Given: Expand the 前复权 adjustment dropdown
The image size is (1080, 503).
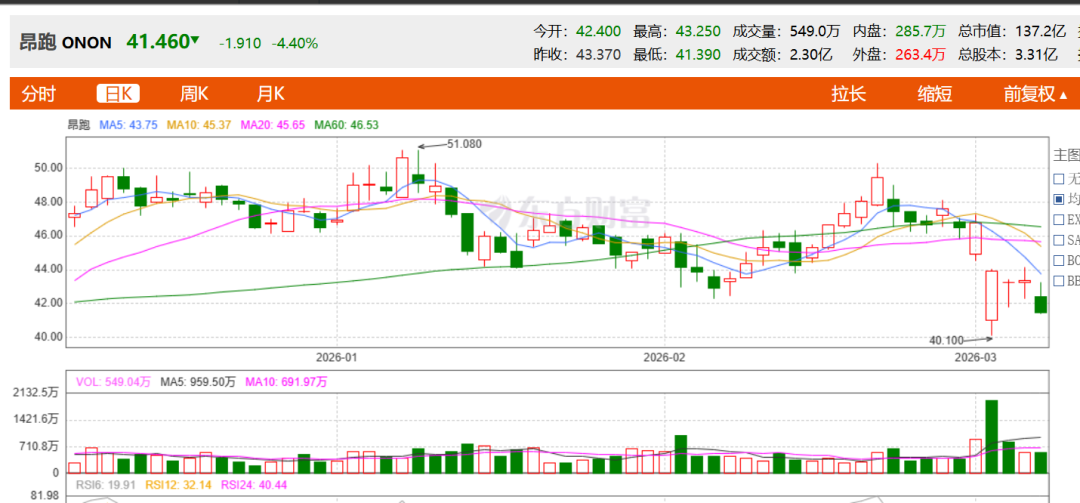Looking at the screenshot, I should pos(1036,94).
